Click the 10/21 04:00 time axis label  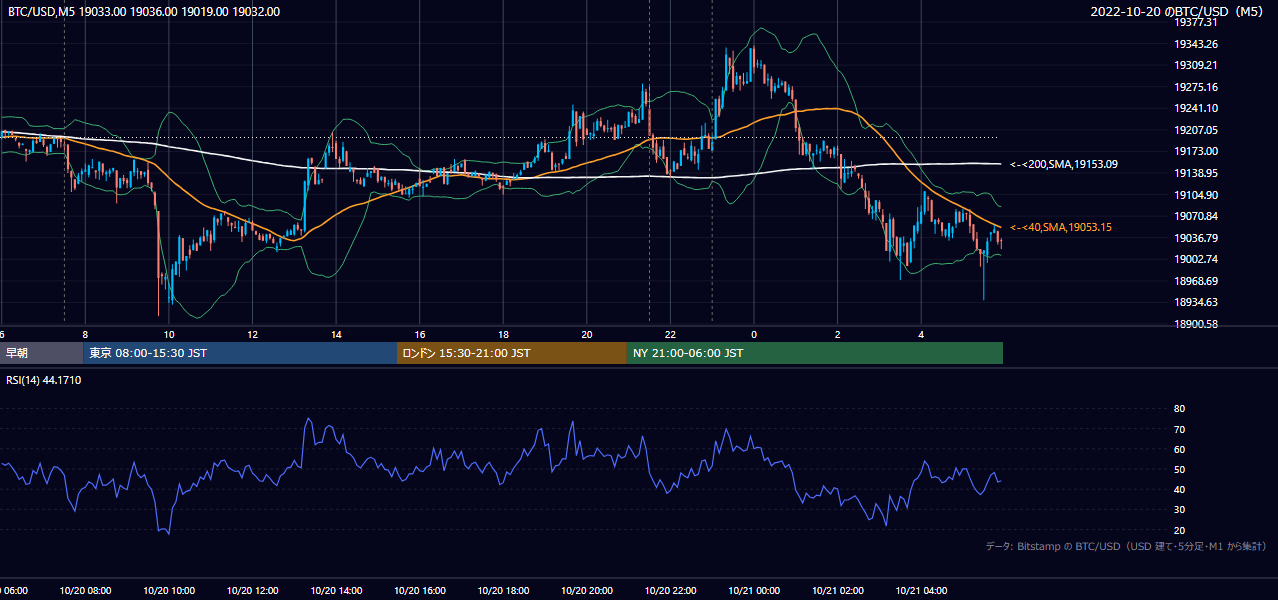pyautogui.click(x=921, y=591)
